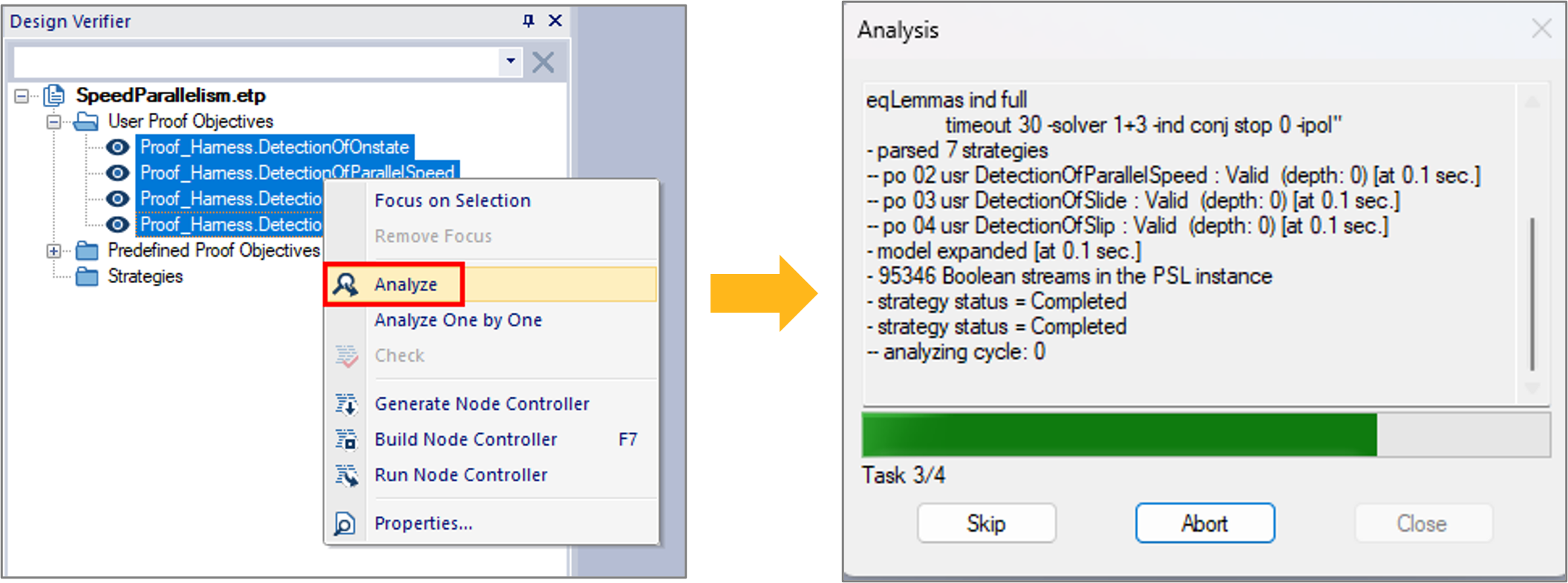
Task: Click the Properties icon in context menu
Action: tap(344, 524)
